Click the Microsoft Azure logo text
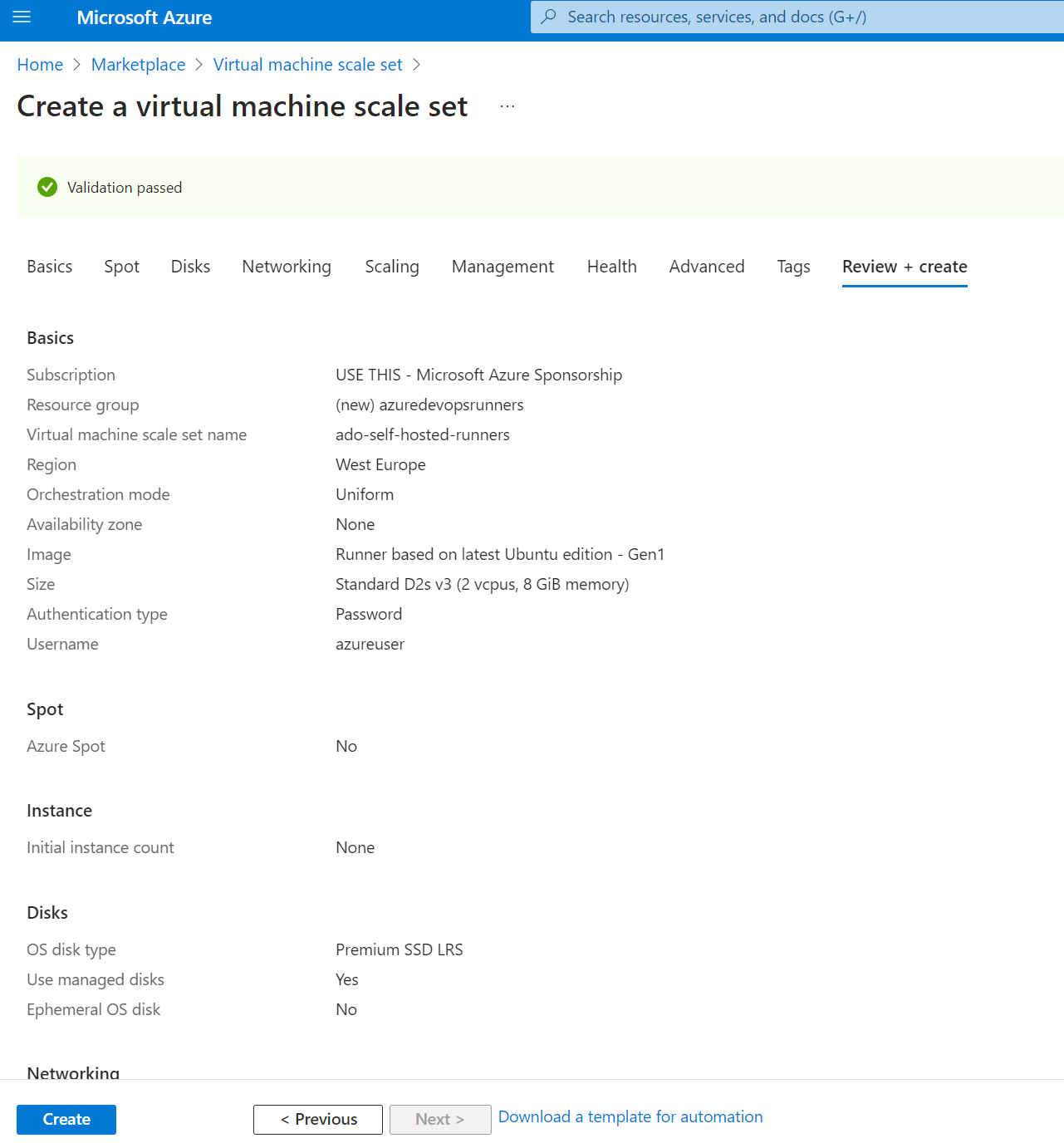Image resolution: width=1064 pixels, height=1143 pixels. click(144, 17)
